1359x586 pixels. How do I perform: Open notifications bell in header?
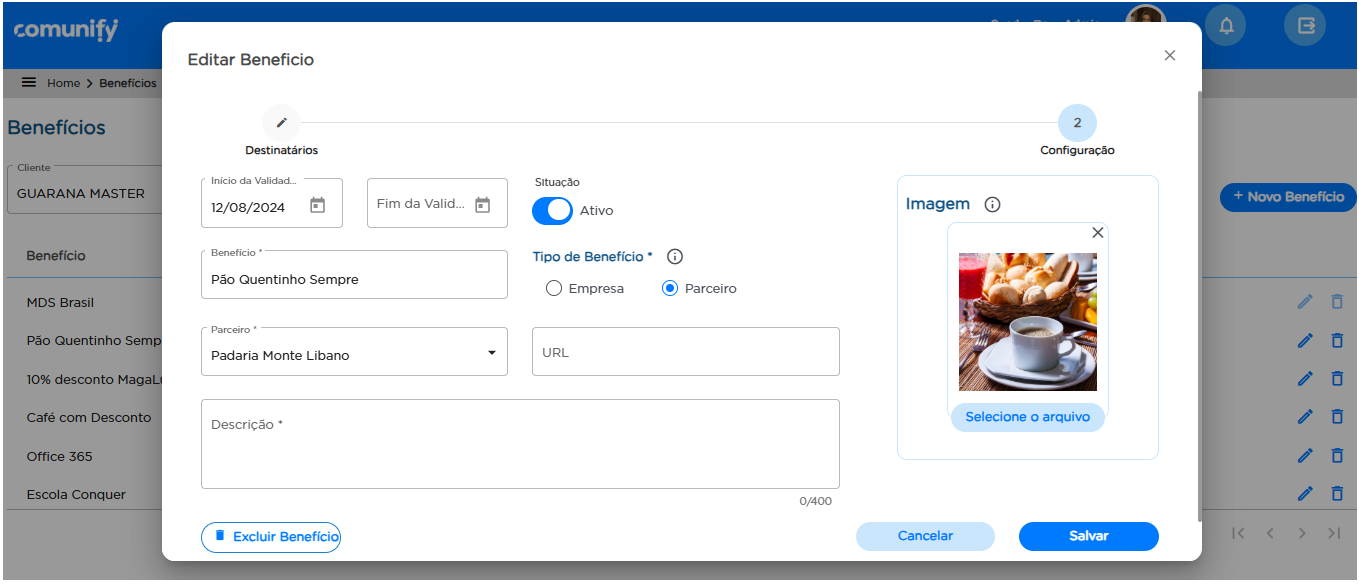point(1226,26)
